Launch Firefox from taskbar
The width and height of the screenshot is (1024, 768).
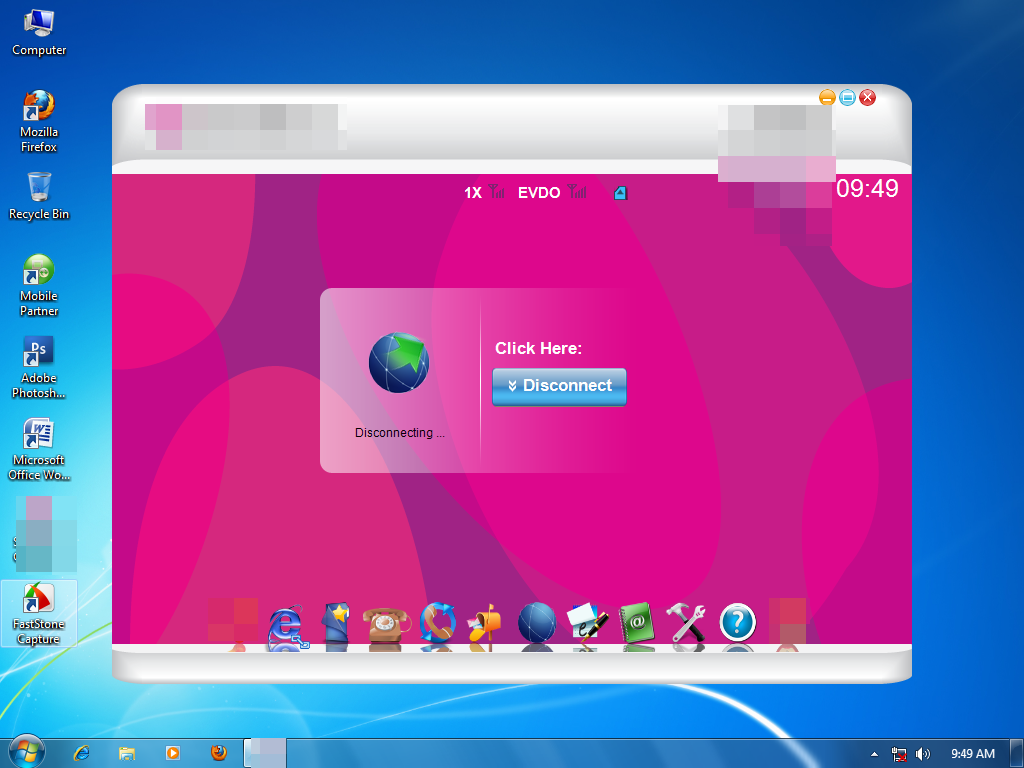[x=219, y=753]
